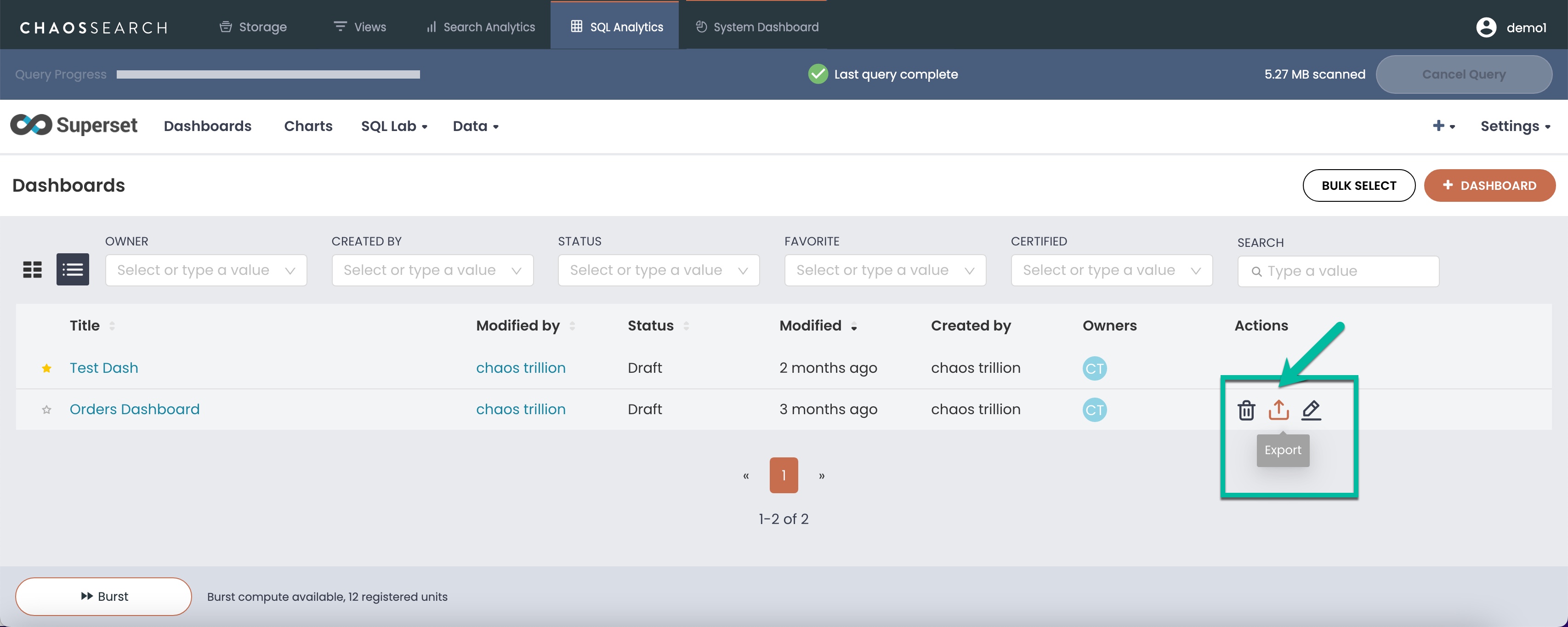Switch to list view
1568x627 pixels.
pyautogui.click(x=73, y=270)
